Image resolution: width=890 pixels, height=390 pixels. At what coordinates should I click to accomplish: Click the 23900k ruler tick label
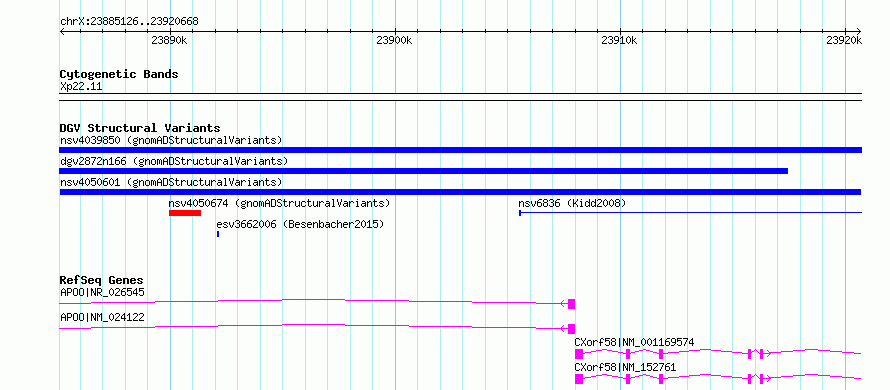[394, 40]
